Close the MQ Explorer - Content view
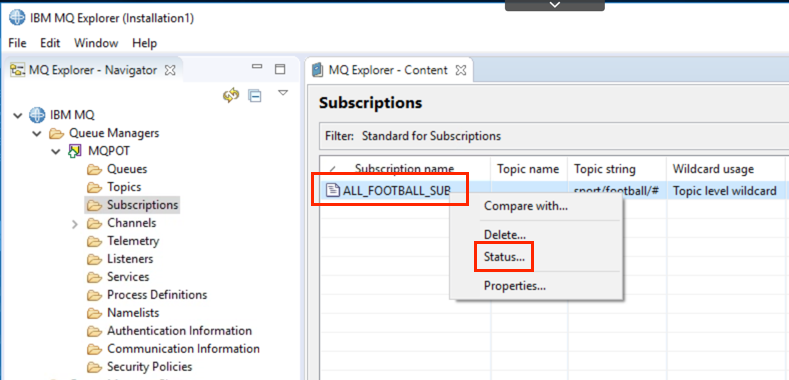The height and width of the screenshot is (380, 789). pos(461,70)
